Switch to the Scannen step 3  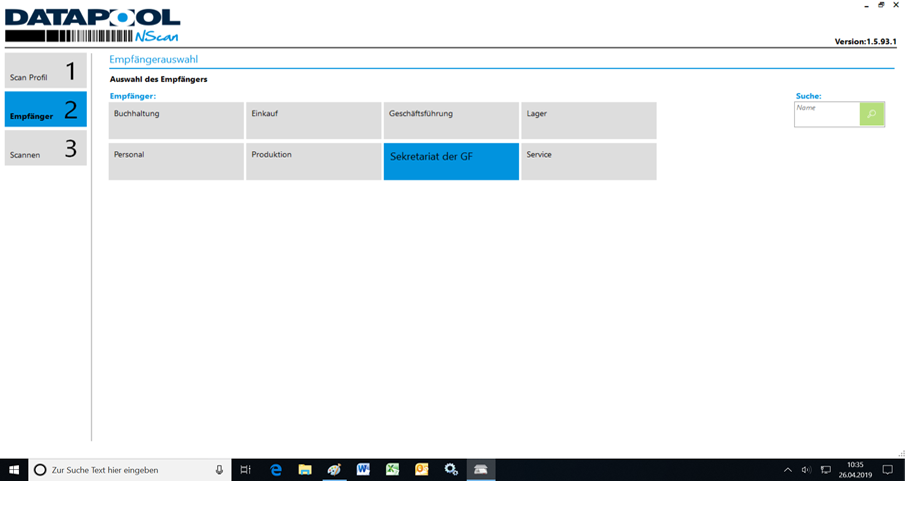(45, 148)
